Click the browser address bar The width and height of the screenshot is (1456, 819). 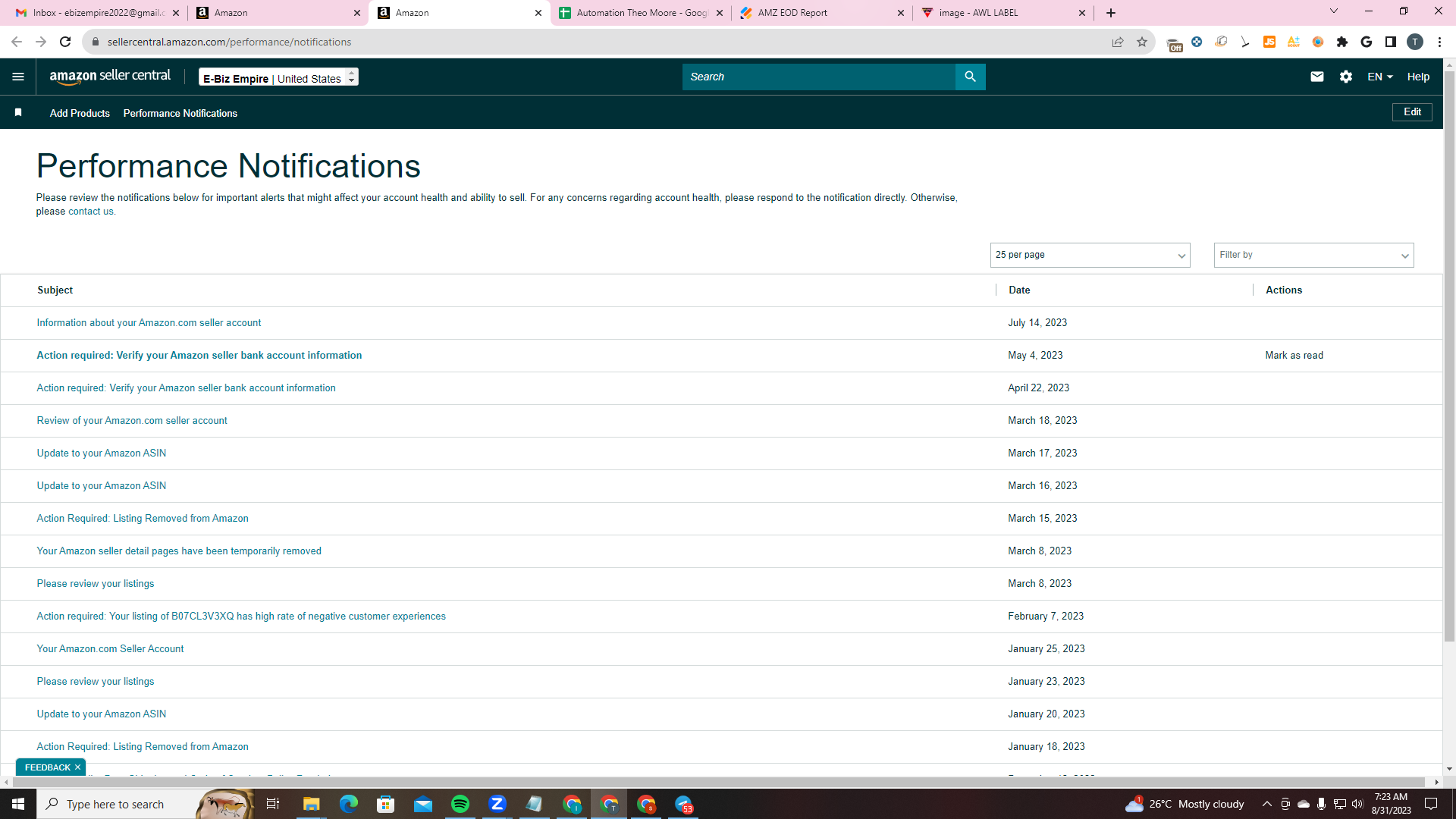coord(599,42)
